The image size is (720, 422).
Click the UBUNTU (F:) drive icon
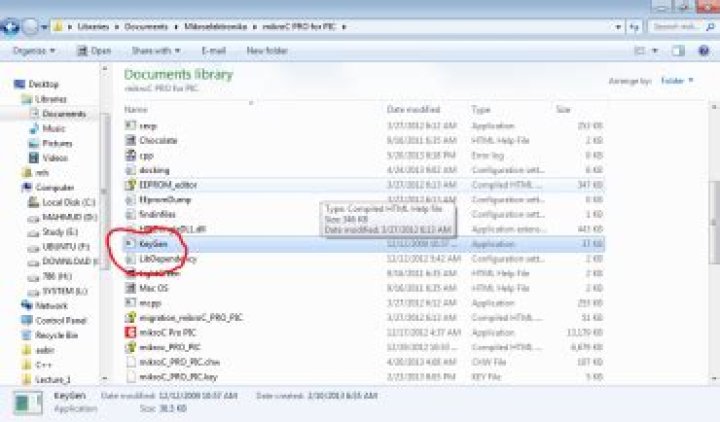(x=34, y=248)
